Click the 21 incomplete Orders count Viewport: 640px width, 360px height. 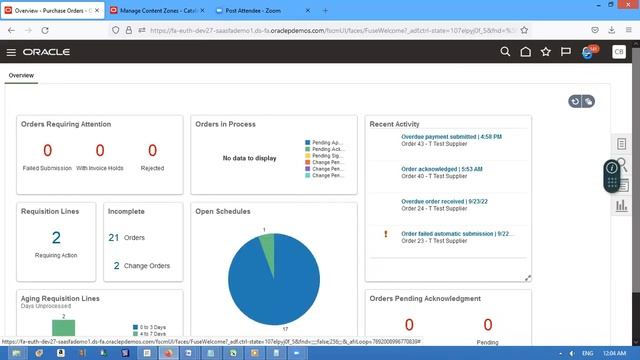click(x=113, y=238)
